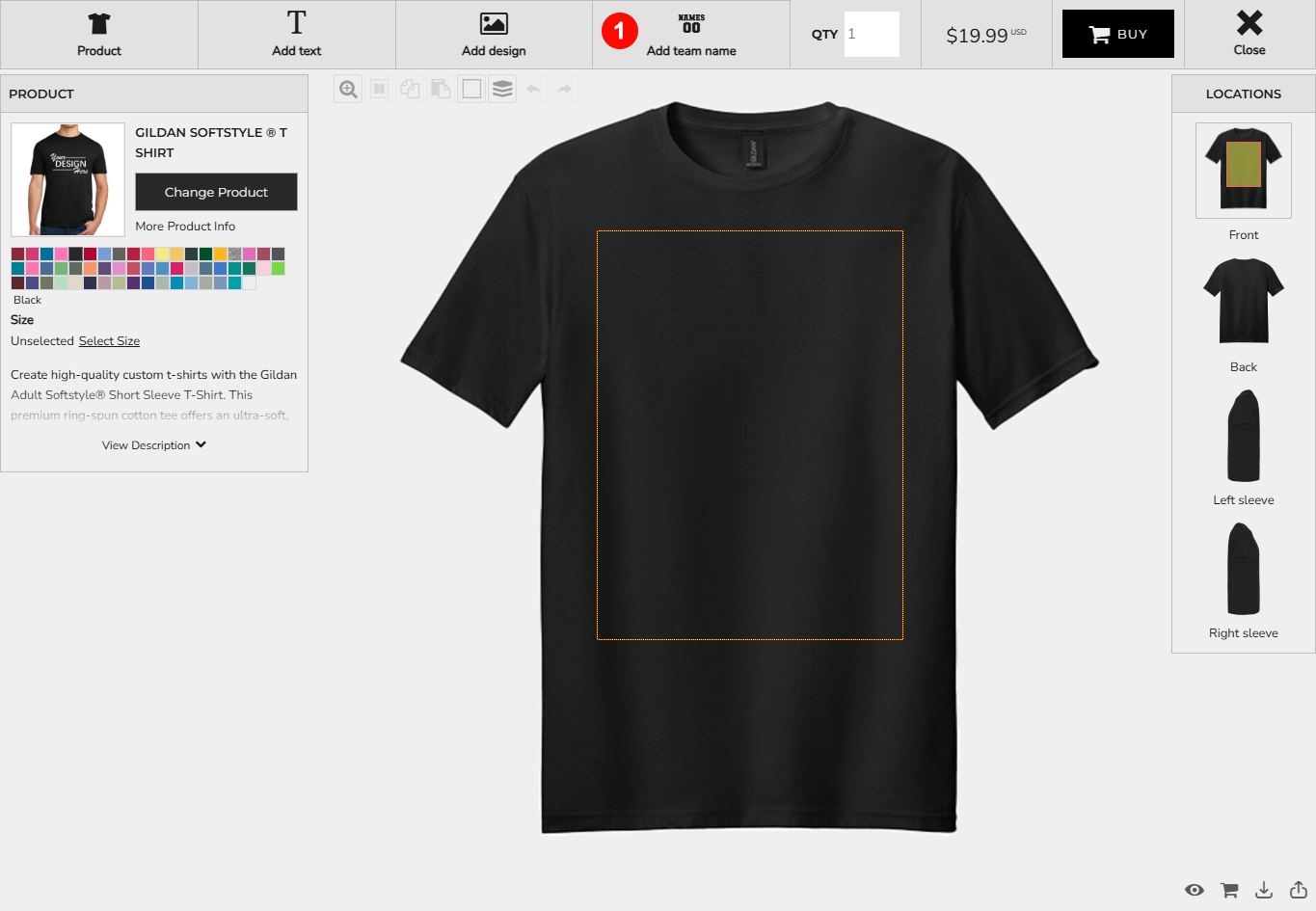Click the select-all dashed square icon
This screenshot has width=1316, height=911.
pyautogui.click(x=471, y=90)
